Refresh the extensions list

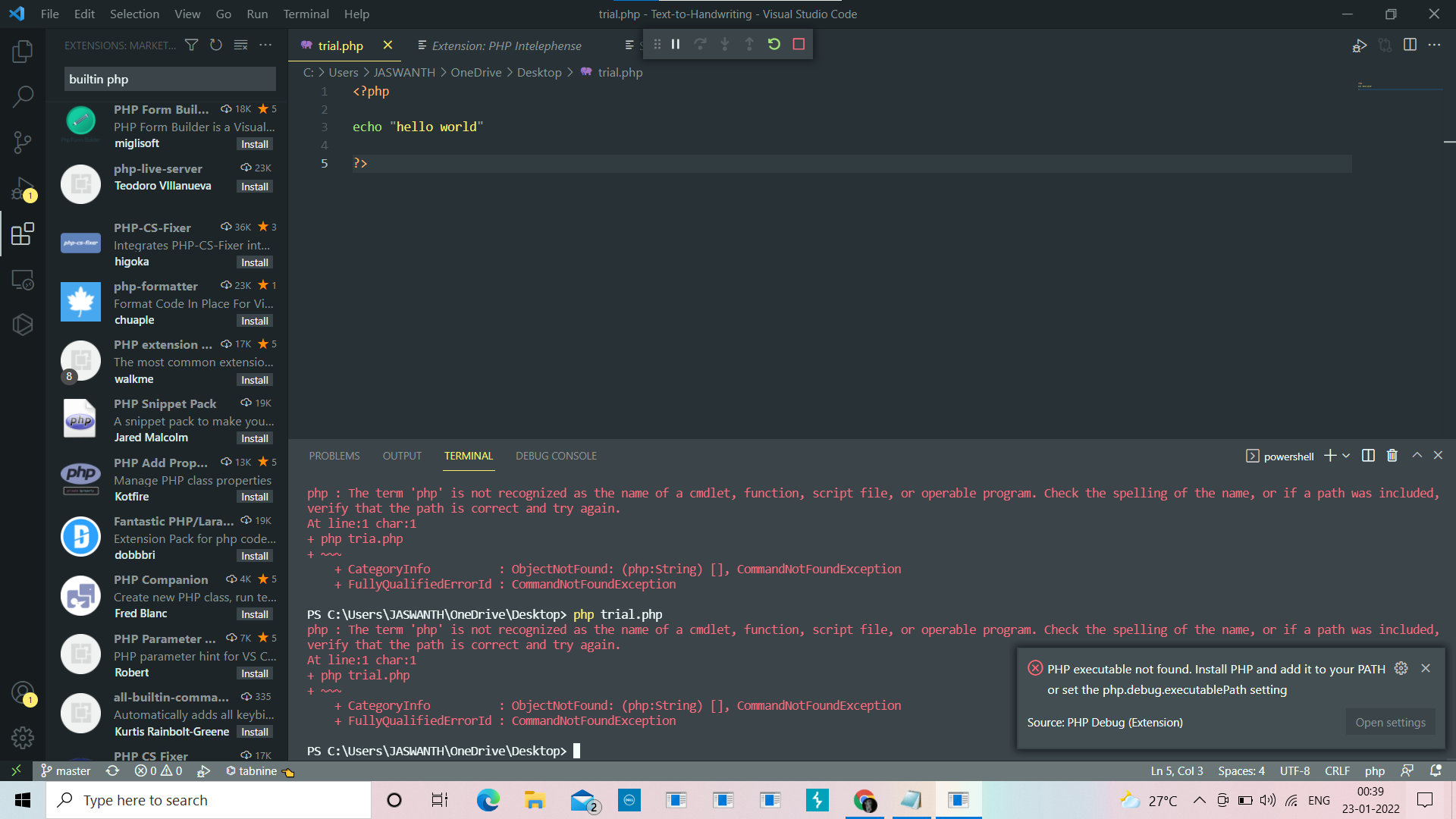pos(216,45)
